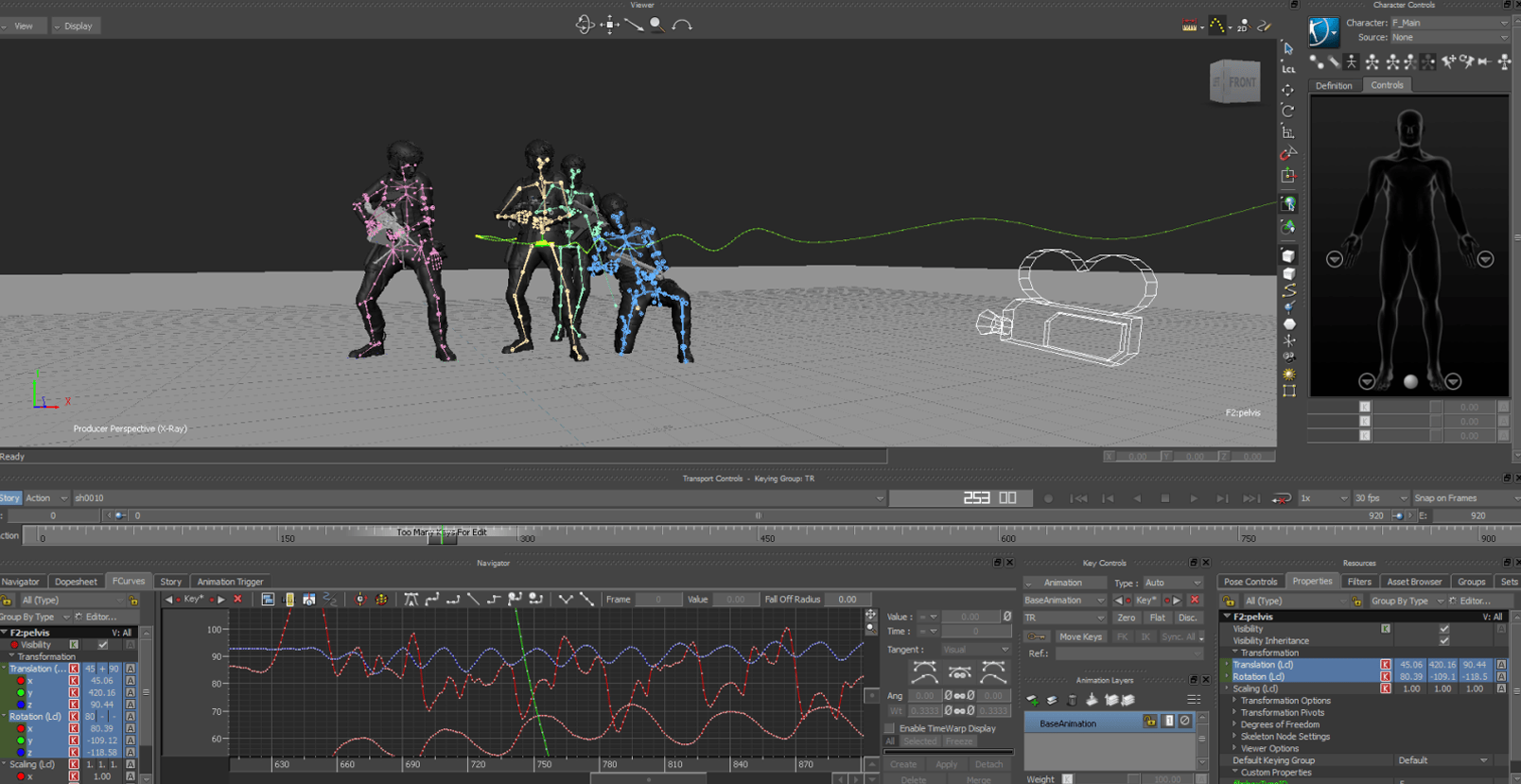Select the Scale tool in viewer toolbar
Image resolution: width=1521 pixels, height=784 pixels.
tap(1287, 132)
